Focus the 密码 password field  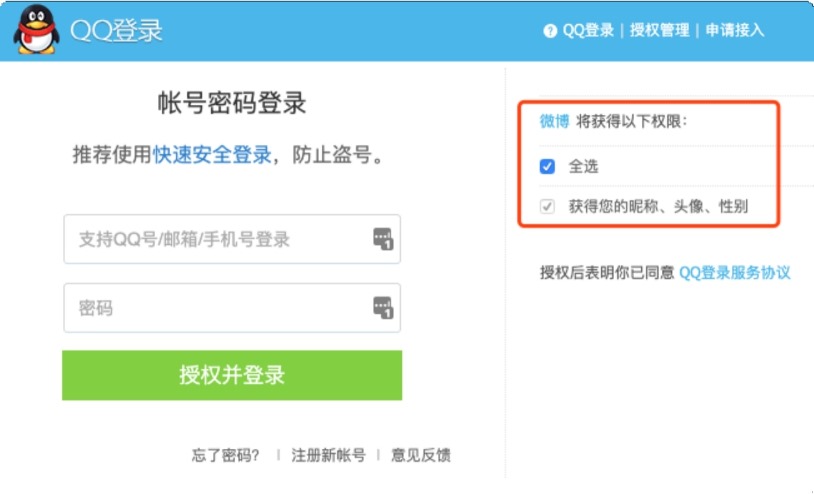click(215, 308)
